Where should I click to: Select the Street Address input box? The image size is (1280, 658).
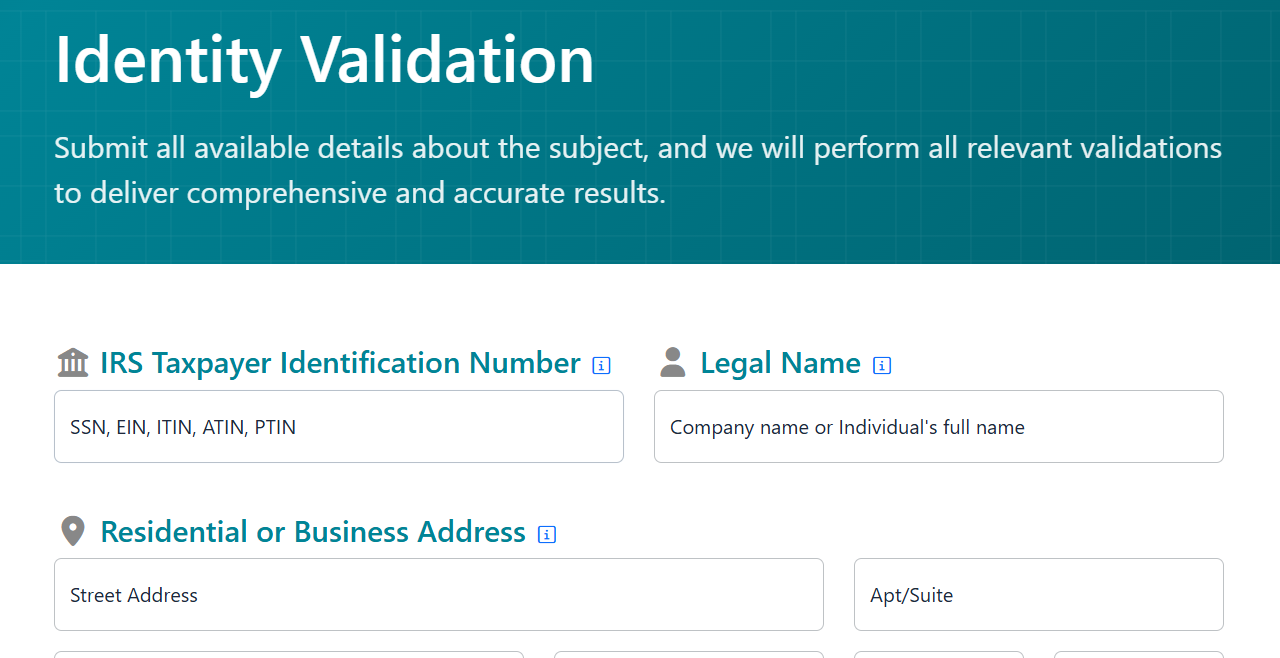tap(439, 595)
